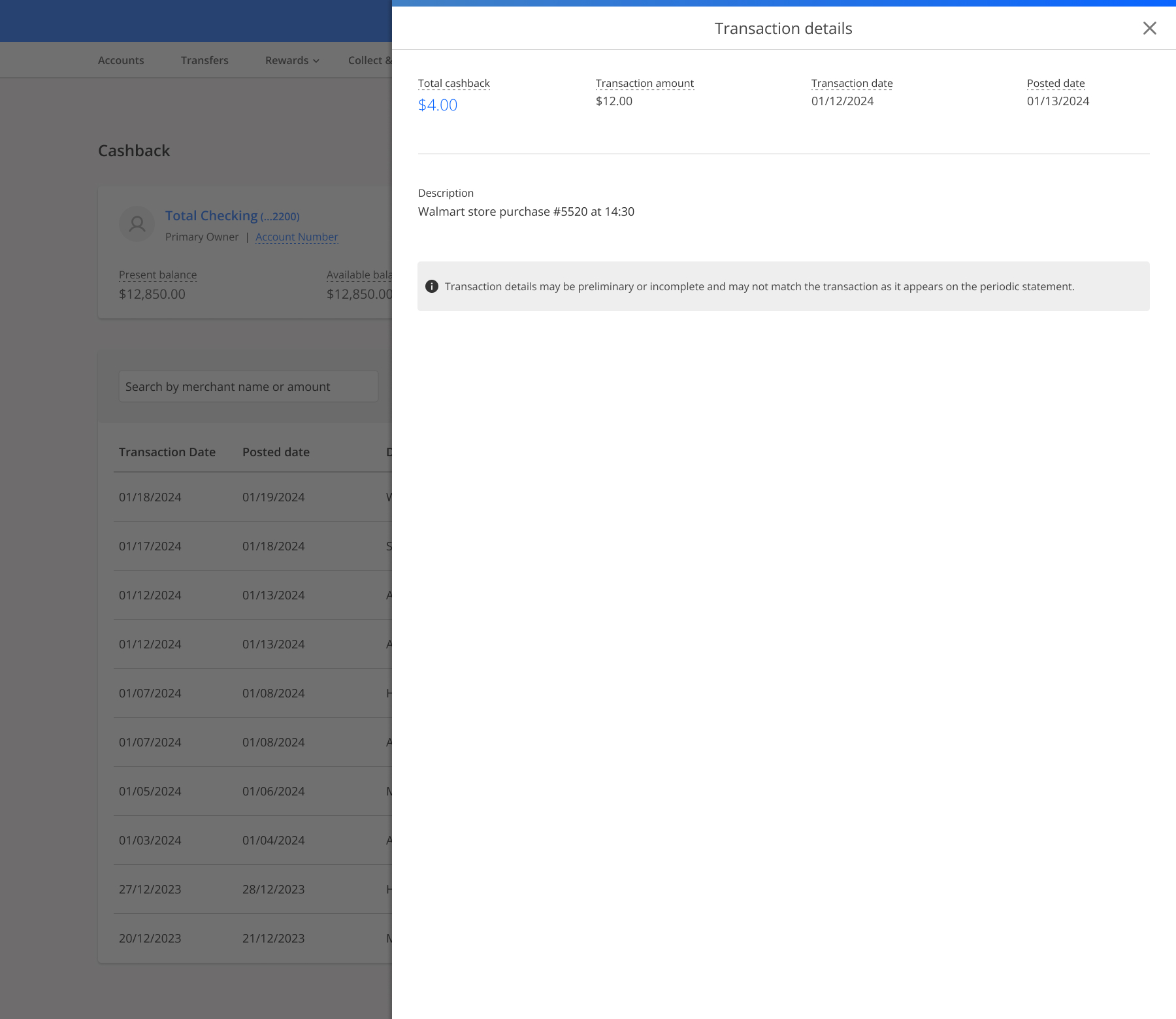Open the Collect menu item
This screenshot has width=1176, height=1019.
point(369,60)
